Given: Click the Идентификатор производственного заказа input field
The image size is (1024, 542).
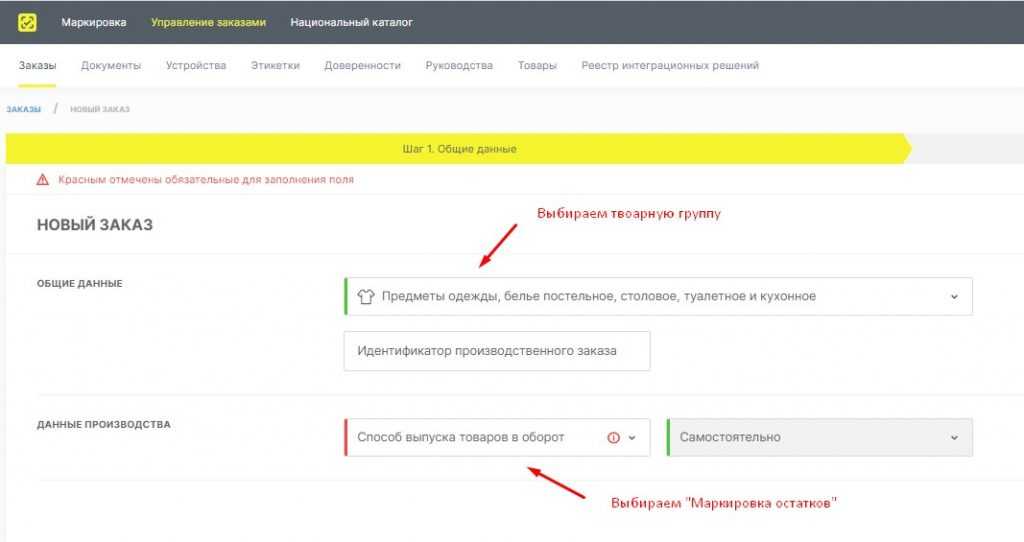Looking at the screenshot, I should tap(496, 351).
